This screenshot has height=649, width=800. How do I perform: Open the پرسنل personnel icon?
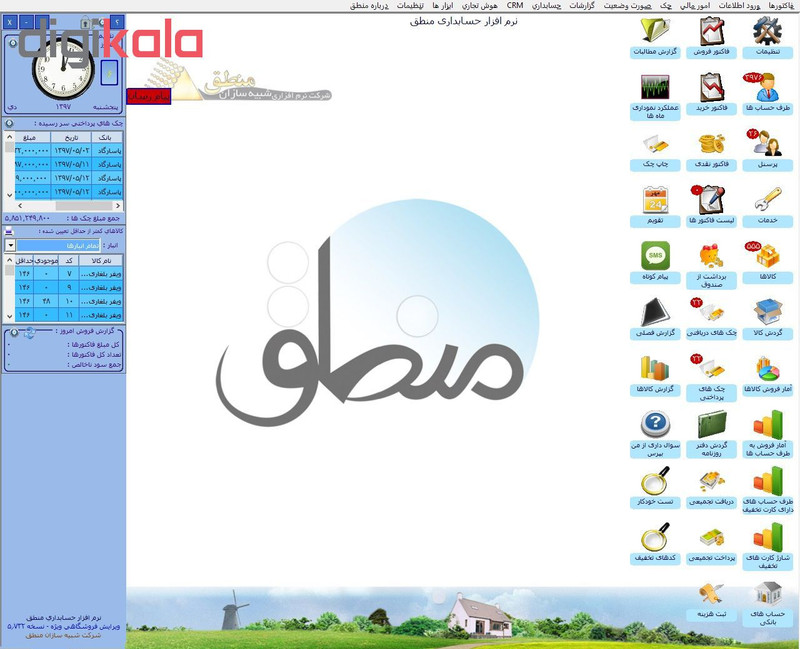tap(767, 143)
